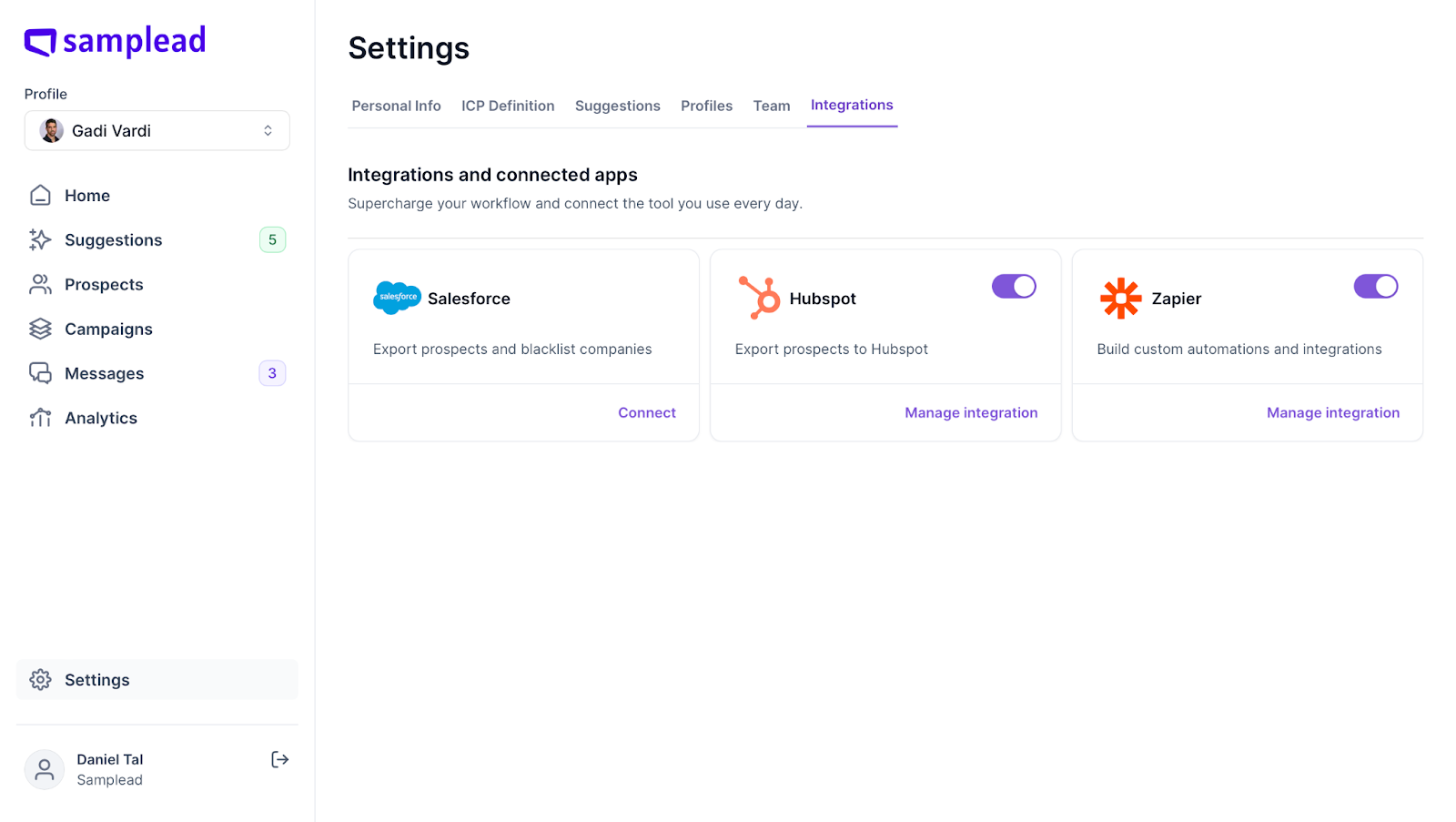The height and width of the screenshot is (822, 1456).
Task: Open the Messages page
Action: tap(157, 373)
